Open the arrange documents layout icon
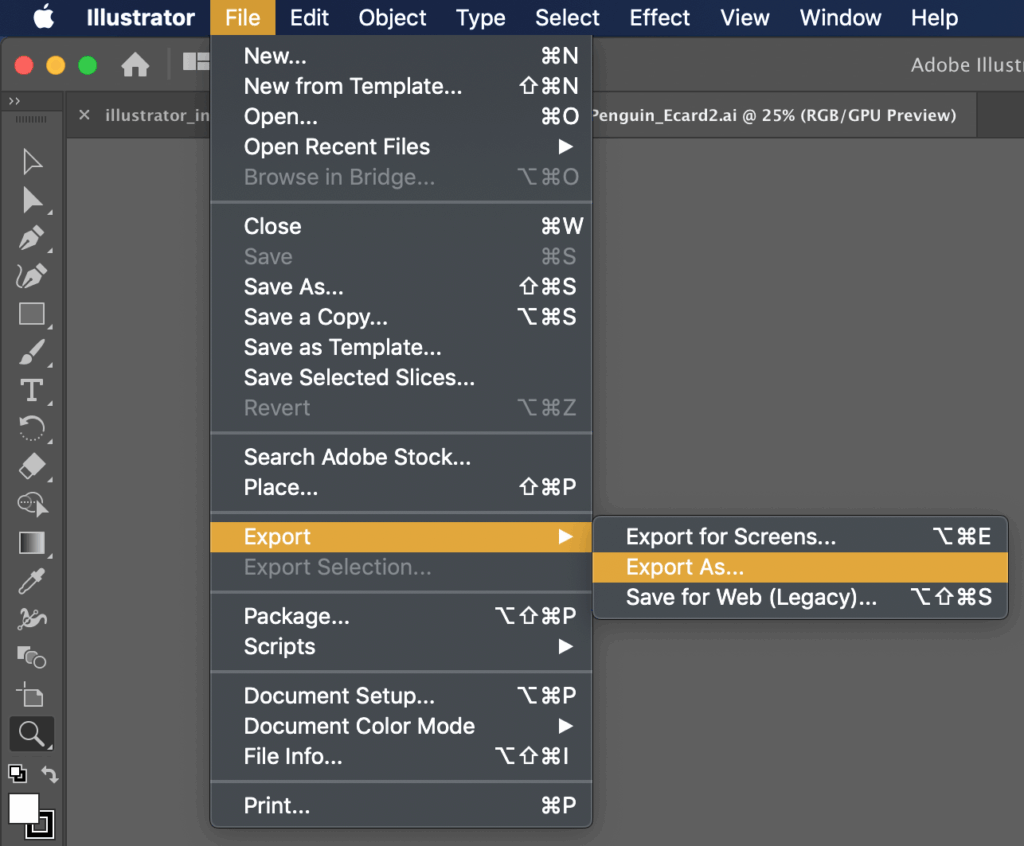Image resolution: width=1024 pixels, height=846 pixels. (x=195, y=61)
